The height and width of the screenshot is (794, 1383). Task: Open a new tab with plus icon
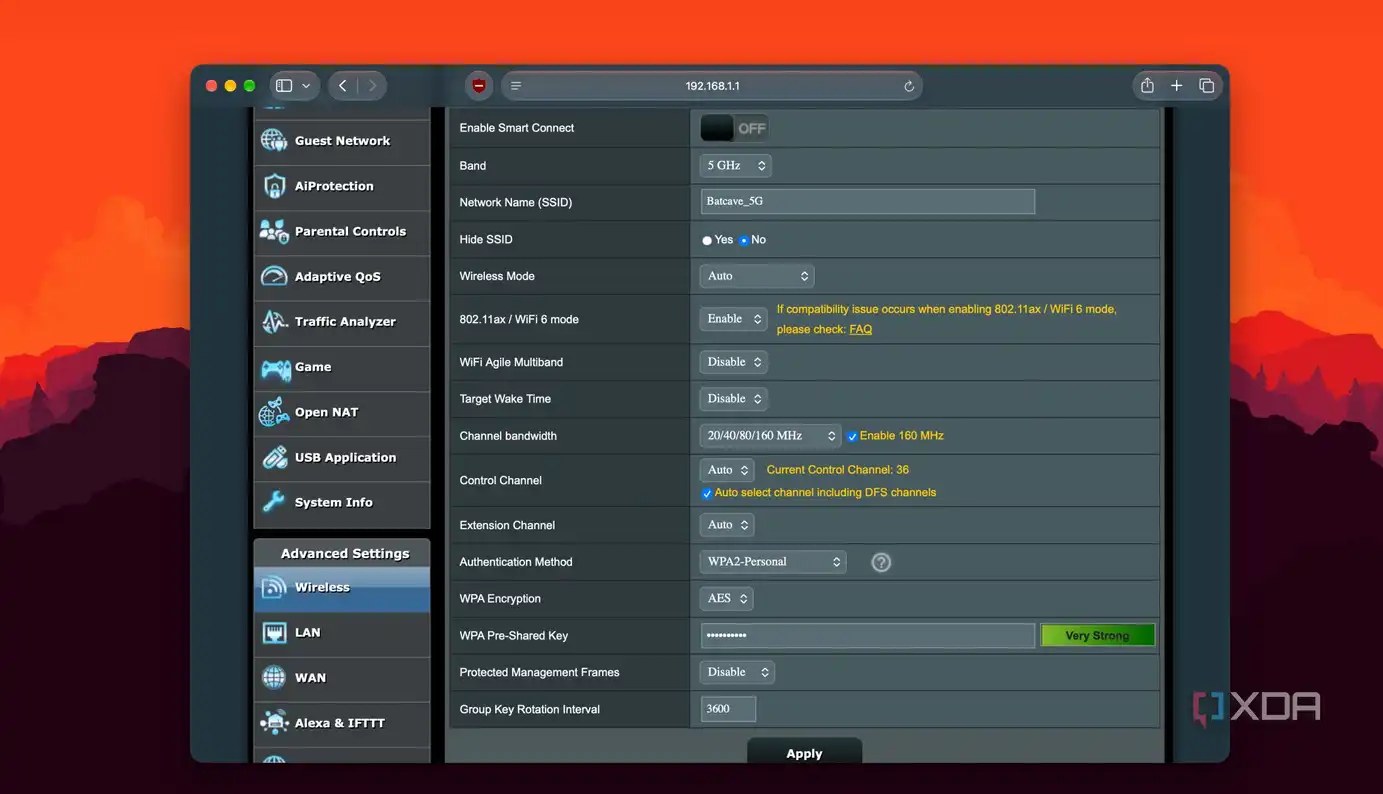pyautogui.click(x=1177, y=86)
